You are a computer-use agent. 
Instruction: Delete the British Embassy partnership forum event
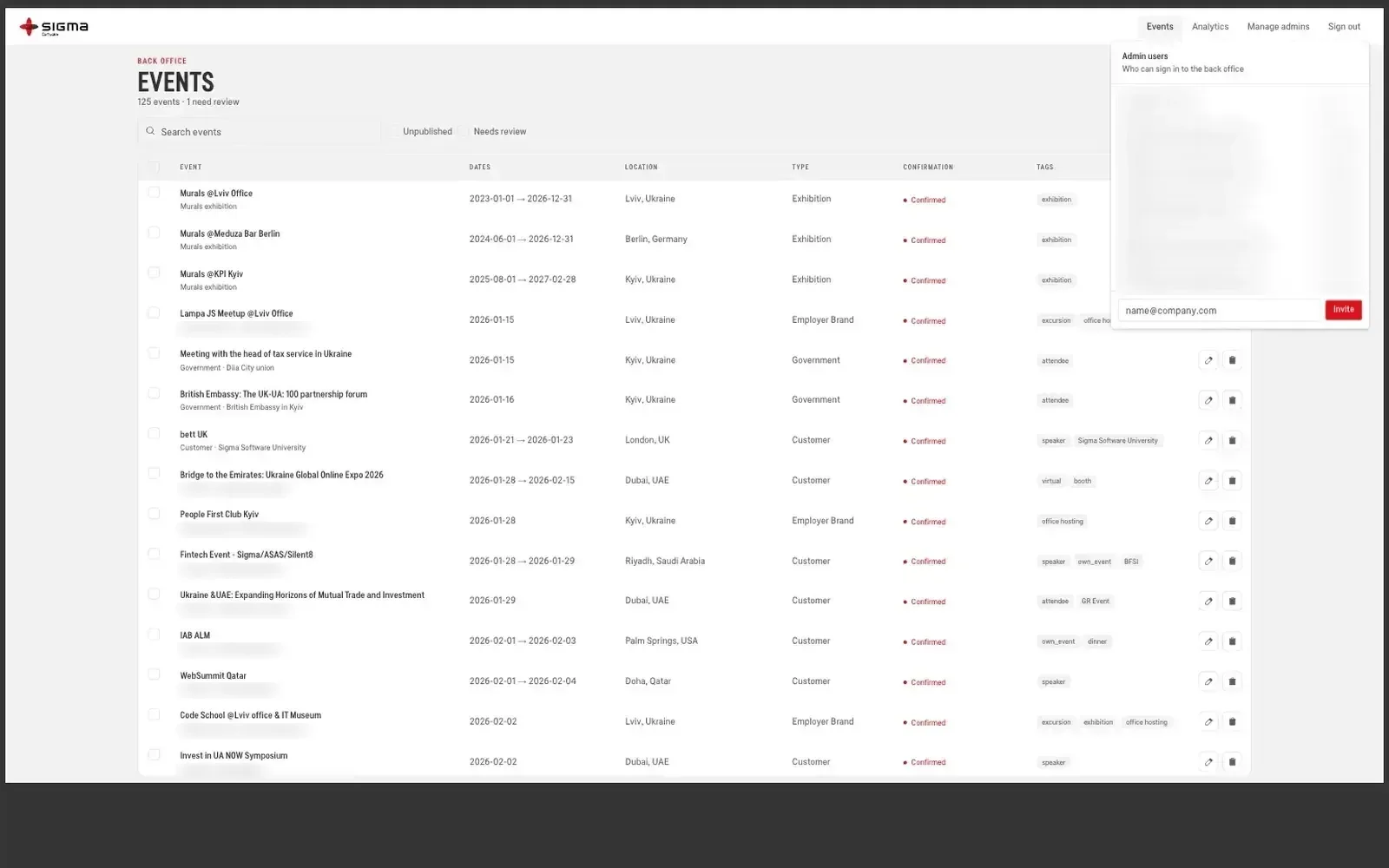(1232, 400)
